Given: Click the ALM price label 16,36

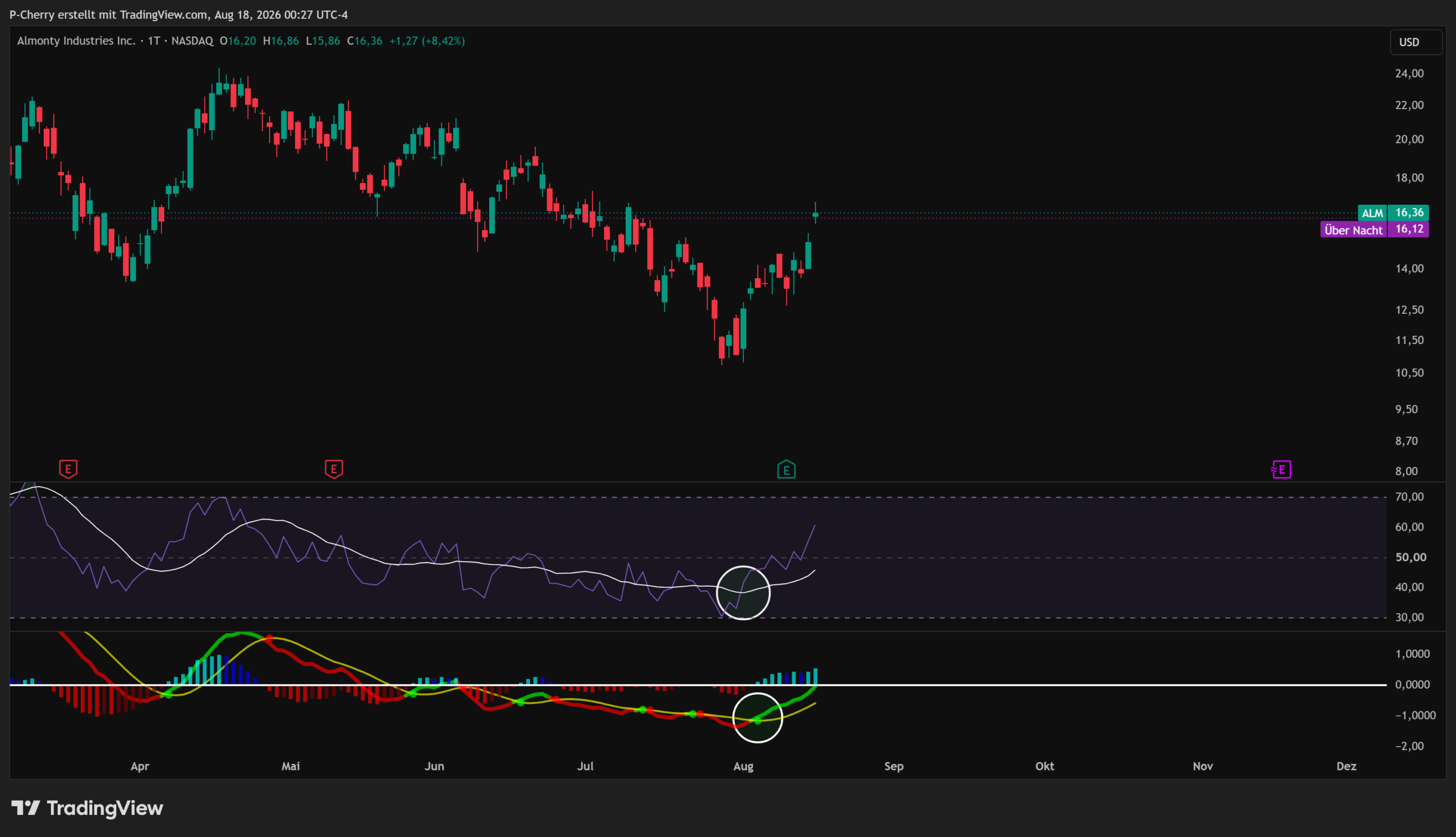Looking at the screenshot, I should (1393, 213).
